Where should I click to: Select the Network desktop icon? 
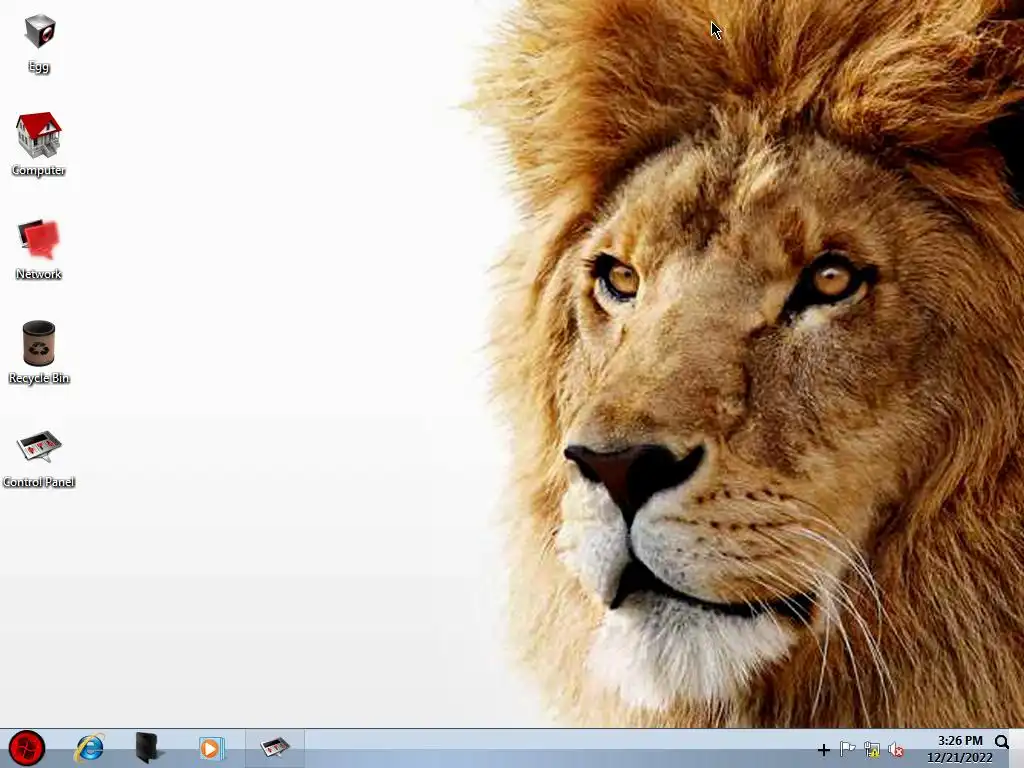click(39, 249)
